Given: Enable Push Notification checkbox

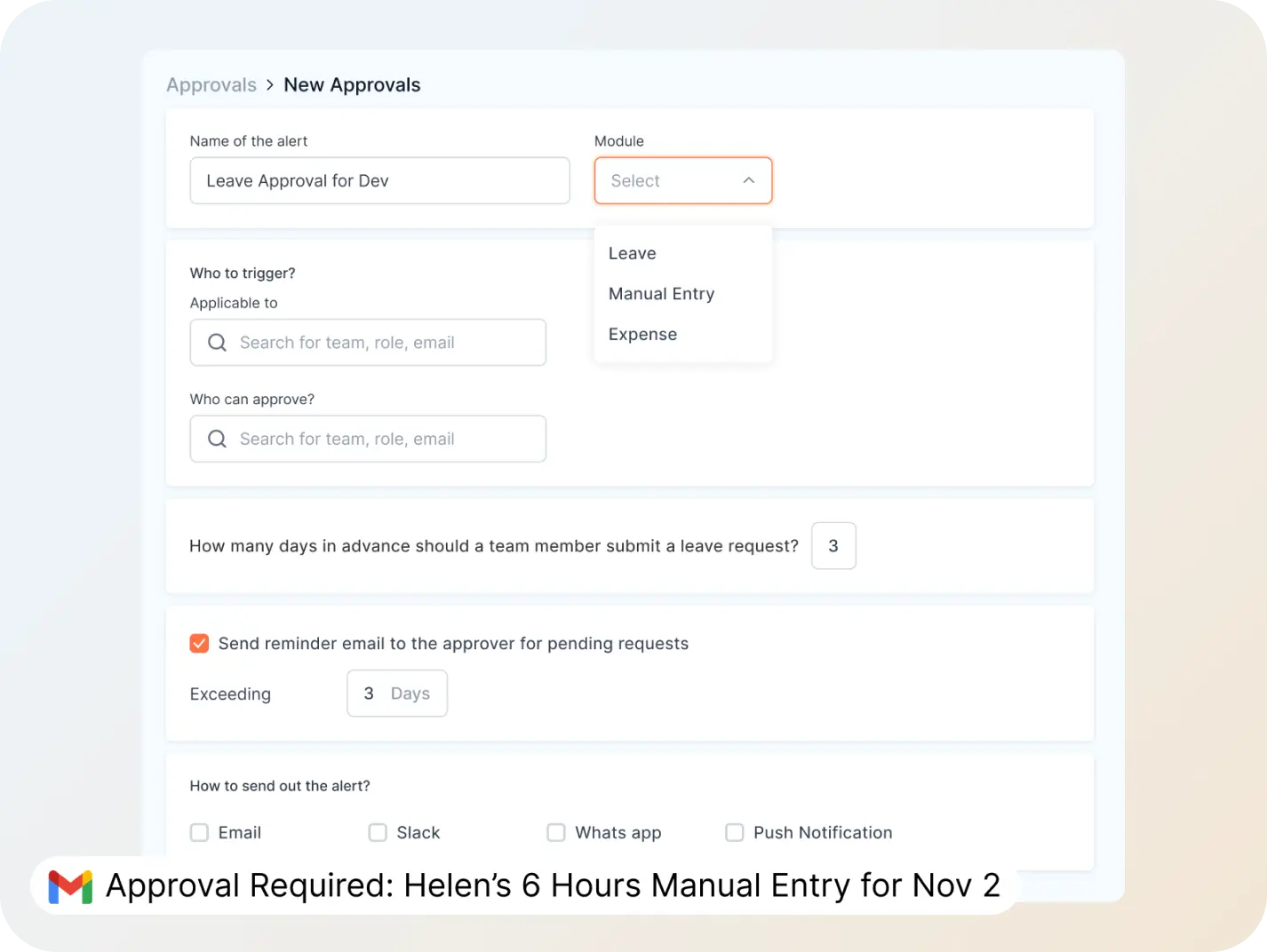Looking at the screenshot, I should click(735, 833).
